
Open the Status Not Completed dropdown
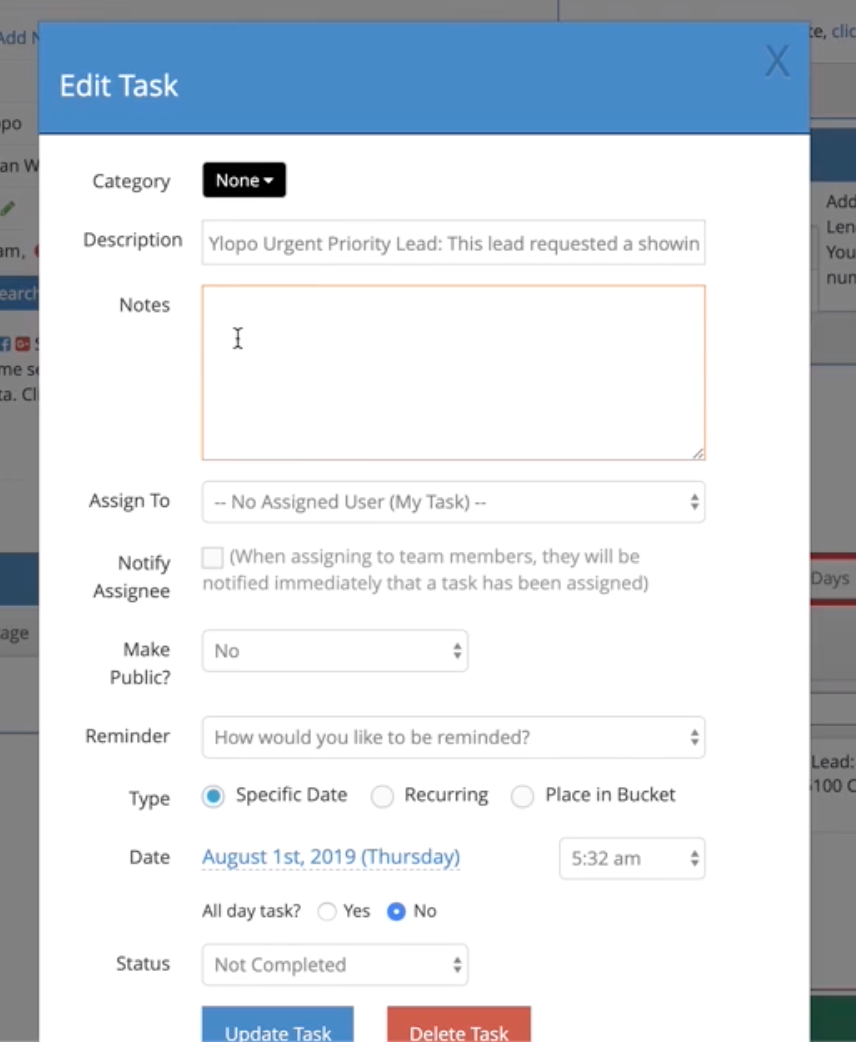click(335, 965)
